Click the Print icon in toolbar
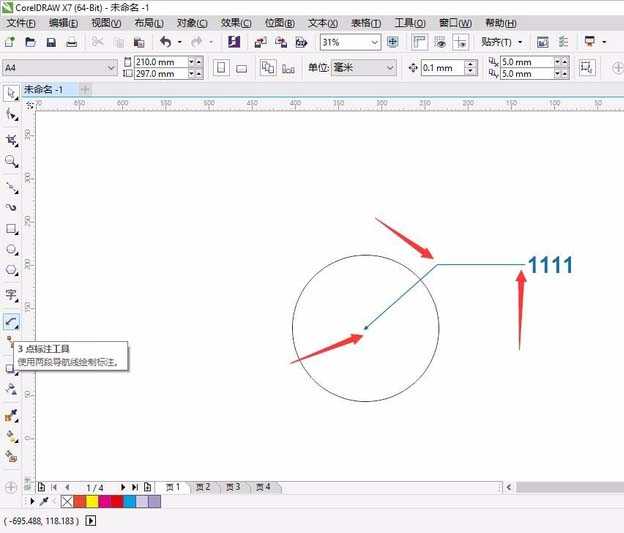The width and height of the screenshot is (624, 533). 71,42
